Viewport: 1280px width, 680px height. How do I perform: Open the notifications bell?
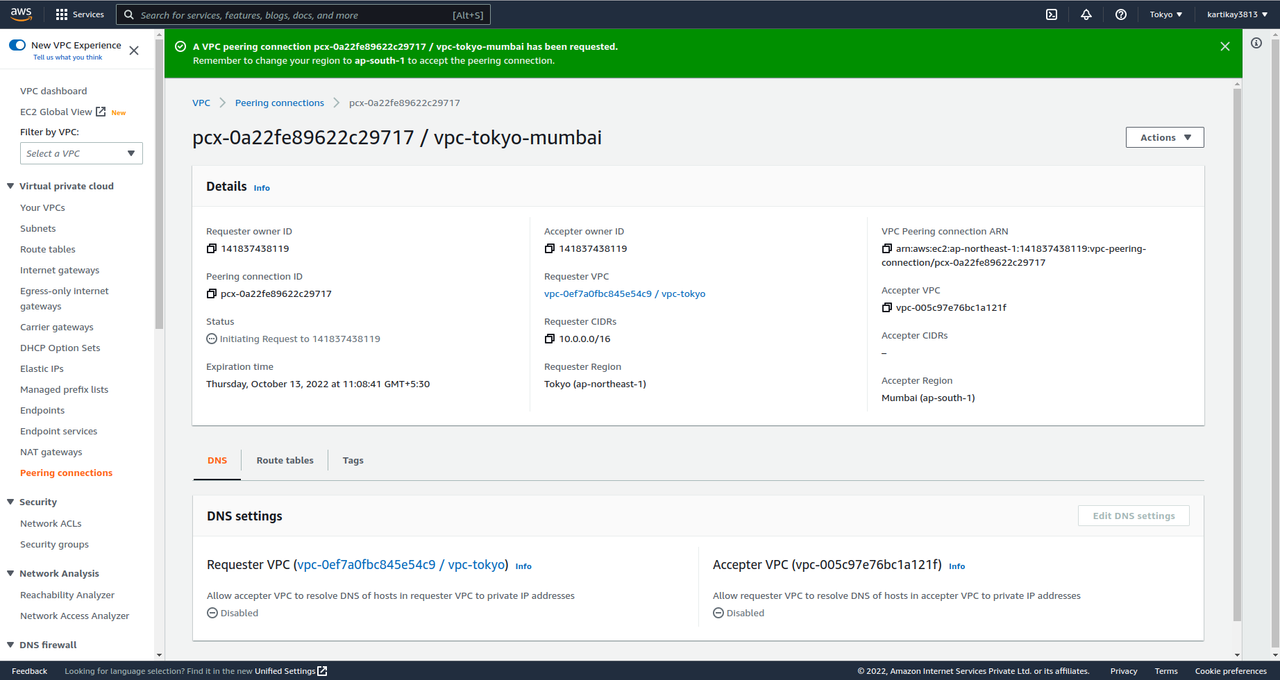(1086, 15)
